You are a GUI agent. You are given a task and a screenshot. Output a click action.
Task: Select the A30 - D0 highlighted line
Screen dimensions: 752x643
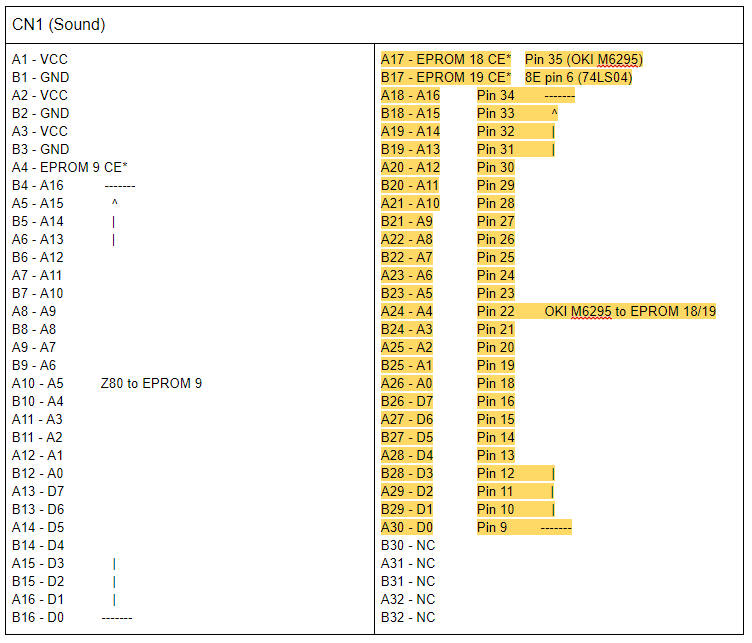(x=407, y=528)
